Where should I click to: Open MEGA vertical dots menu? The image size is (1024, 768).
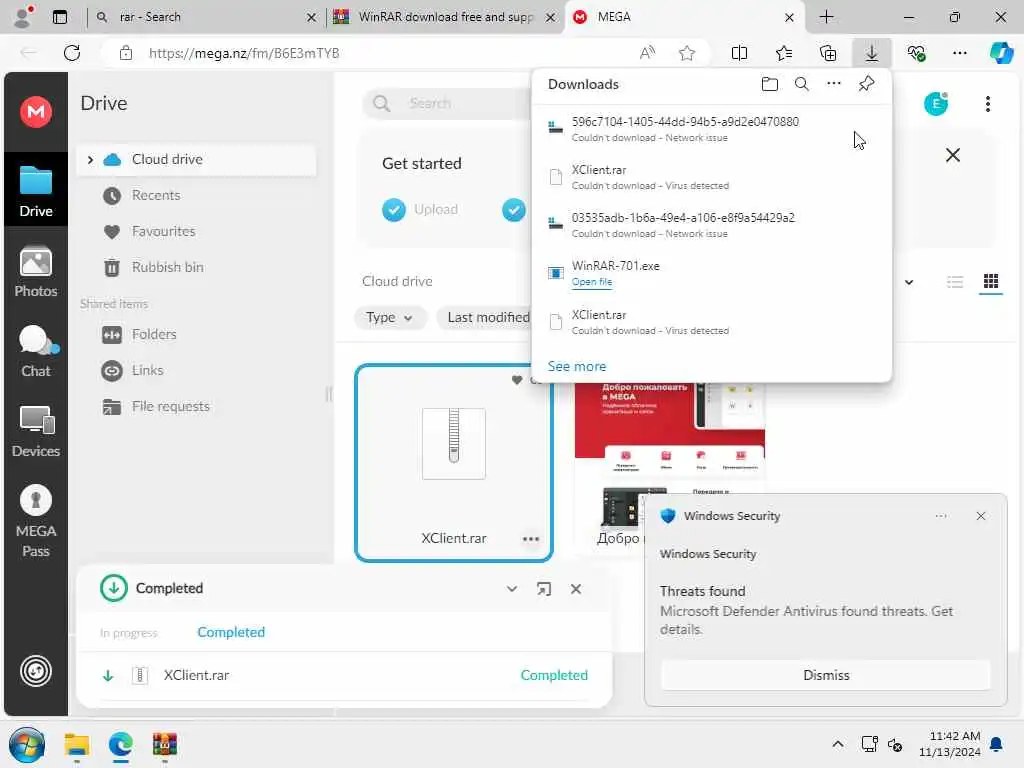tap(988, 104)
